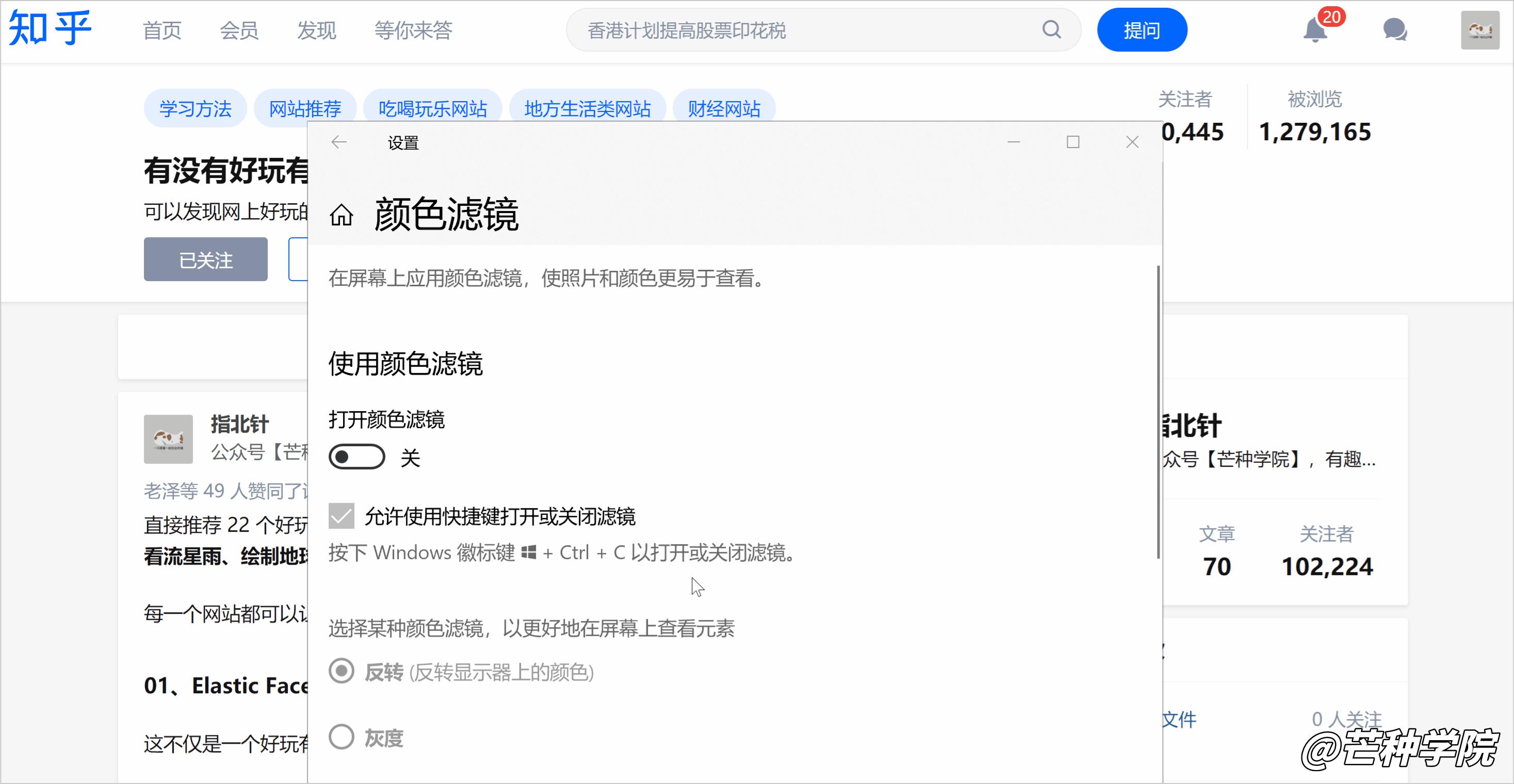
Task: Click the 已关注 button
Action: (x=206, y=260)
